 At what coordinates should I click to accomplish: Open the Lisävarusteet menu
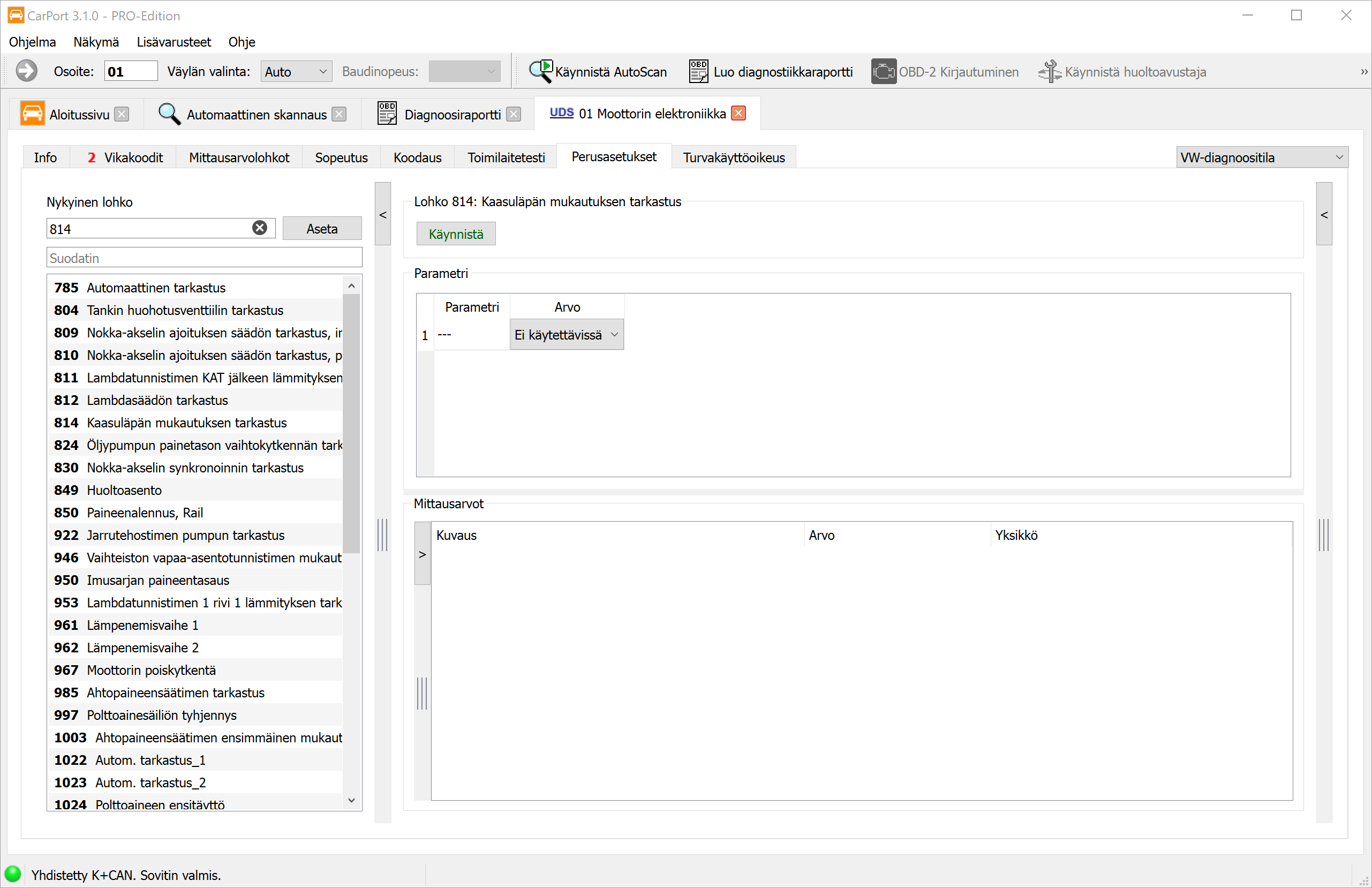point(174,42)
